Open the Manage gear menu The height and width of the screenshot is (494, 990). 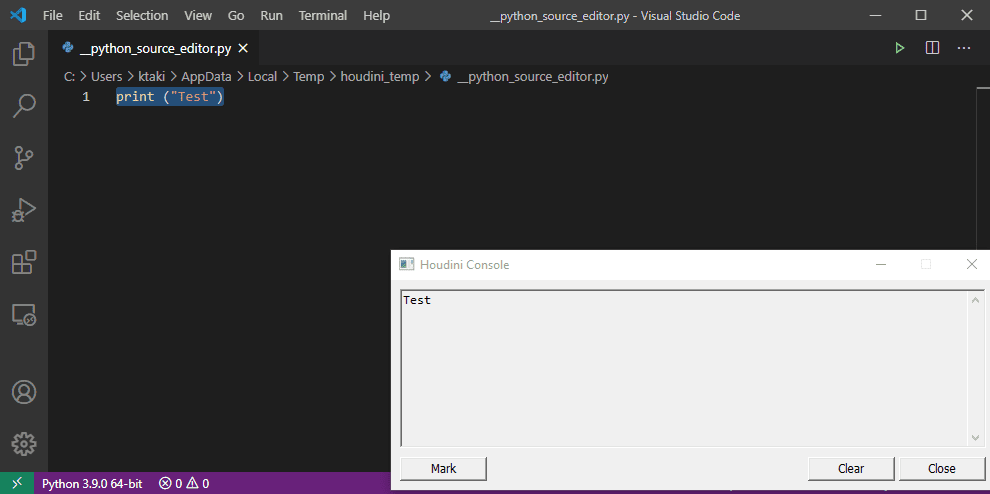coord(24,444)
